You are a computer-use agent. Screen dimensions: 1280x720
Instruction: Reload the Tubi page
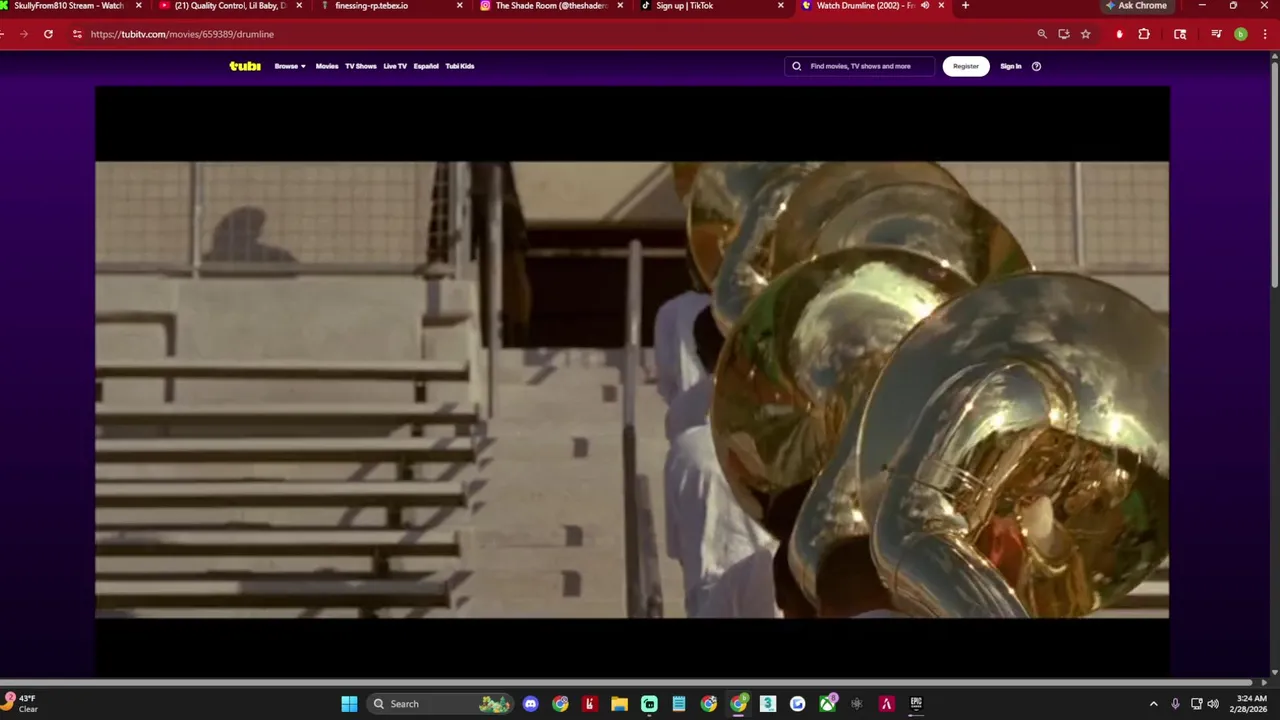tap(48, 34)
